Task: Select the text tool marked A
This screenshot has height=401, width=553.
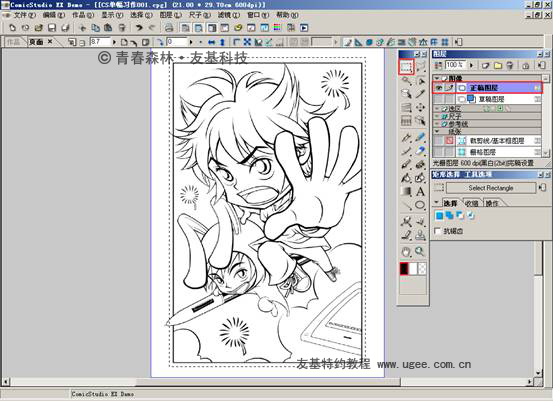Action: (x=420, y=192)
